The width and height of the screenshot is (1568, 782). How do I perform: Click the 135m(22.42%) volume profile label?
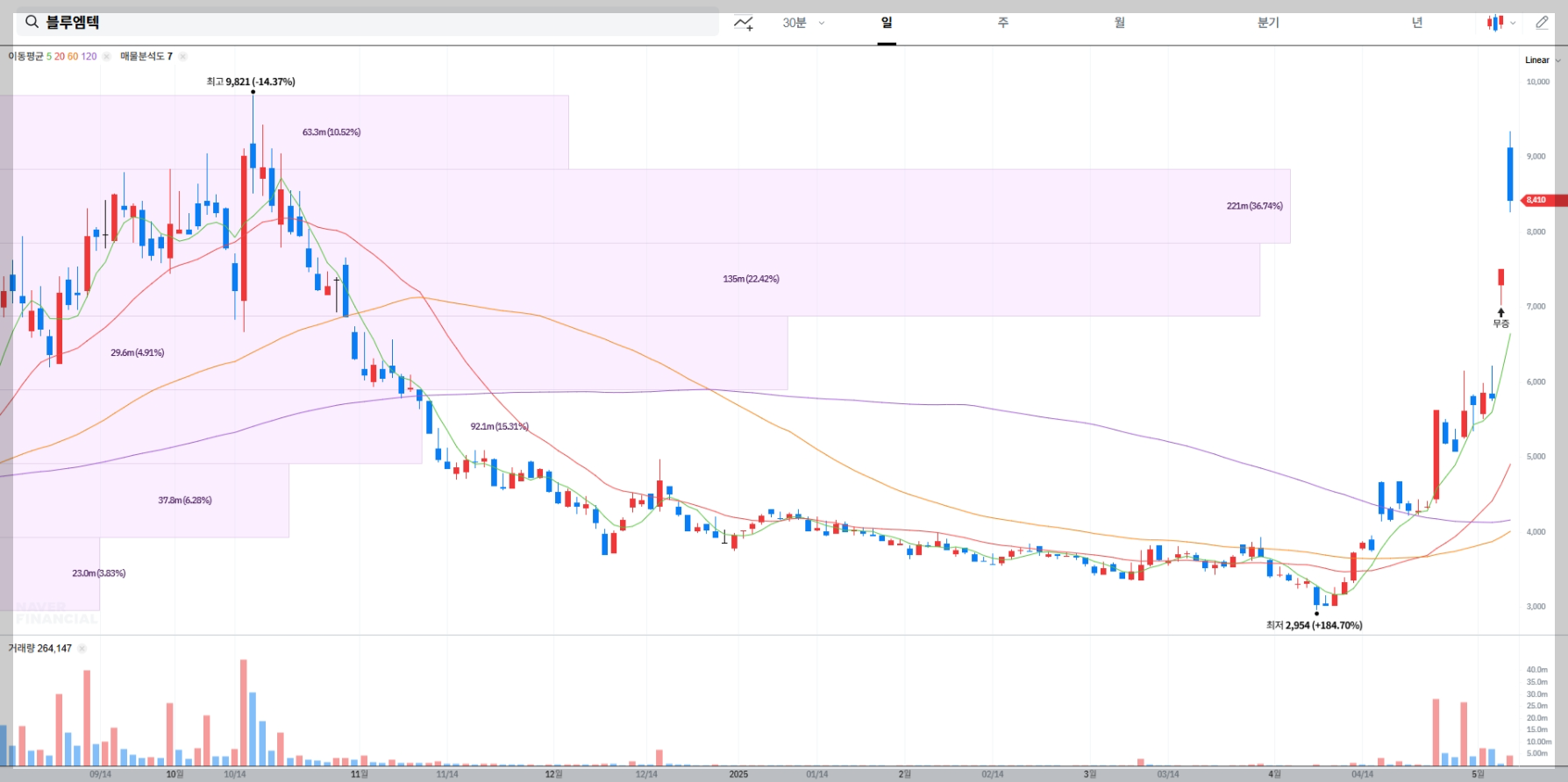[751, 279]
